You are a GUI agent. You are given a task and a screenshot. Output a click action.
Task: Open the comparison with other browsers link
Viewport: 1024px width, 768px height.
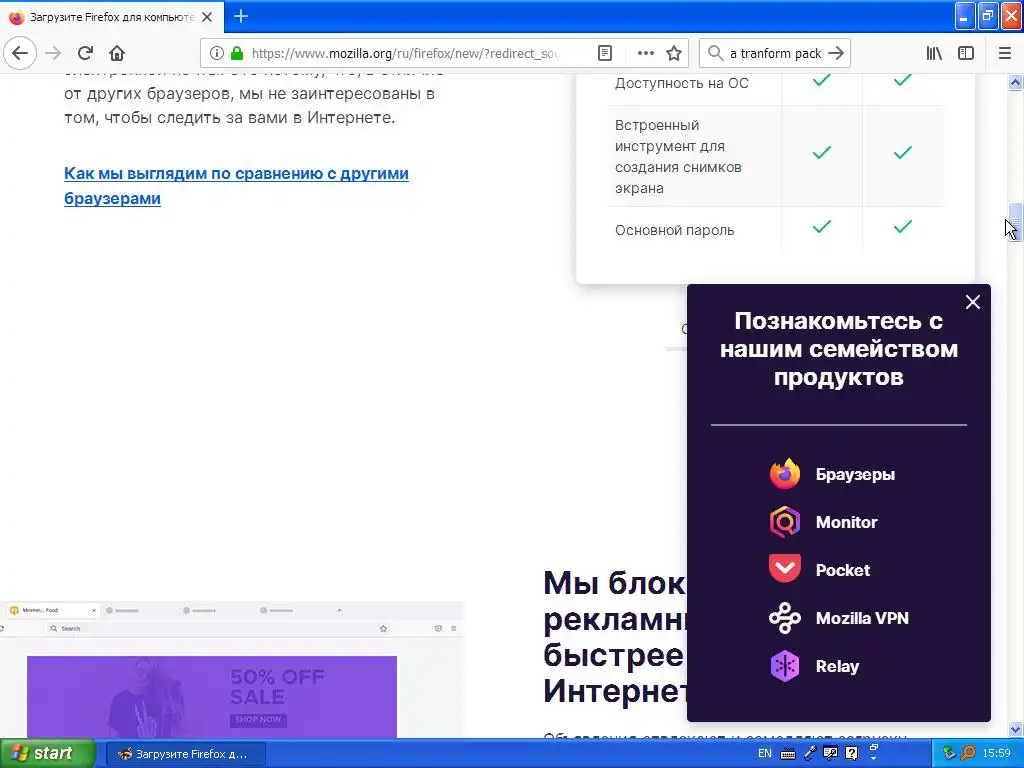236,185
